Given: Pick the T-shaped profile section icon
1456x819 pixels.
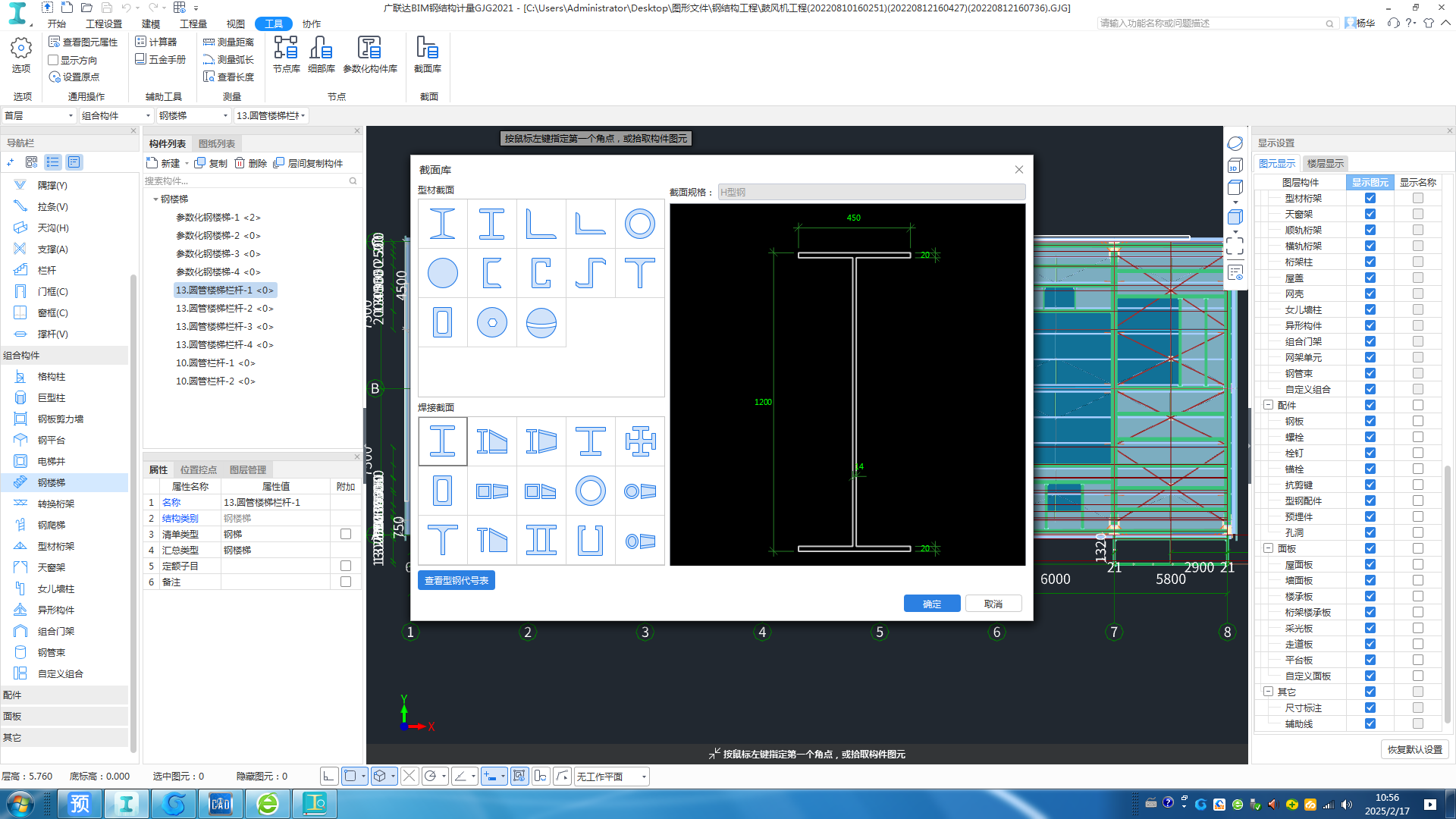Looking at the screenshot, I should point(639,273).
